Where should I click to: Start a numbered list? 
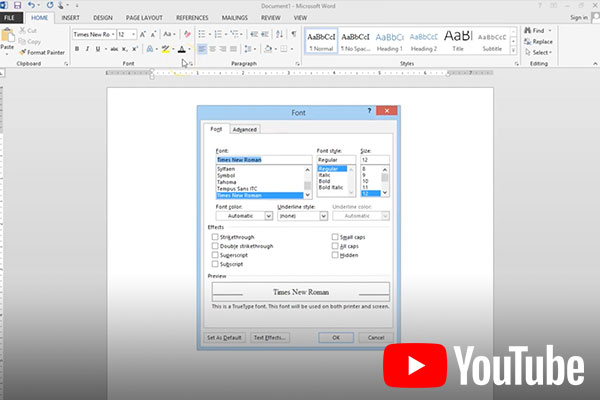[218, 34]
